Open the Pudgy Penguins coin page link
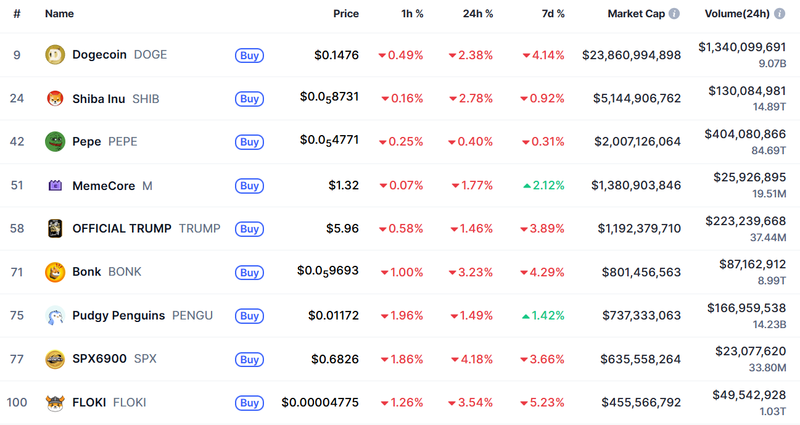Screen dimensions: 800x425 point(119,315)
